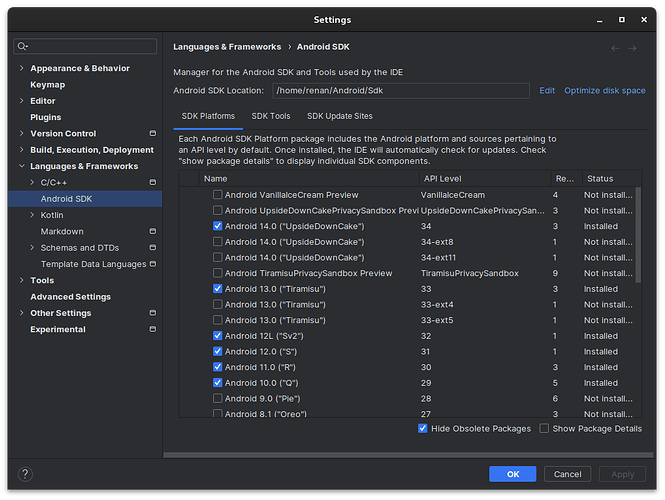Viewport: 665px width, 500px height.
Task: Expand the Kotlin subsection chevron
Action: (x=32, y=215)
